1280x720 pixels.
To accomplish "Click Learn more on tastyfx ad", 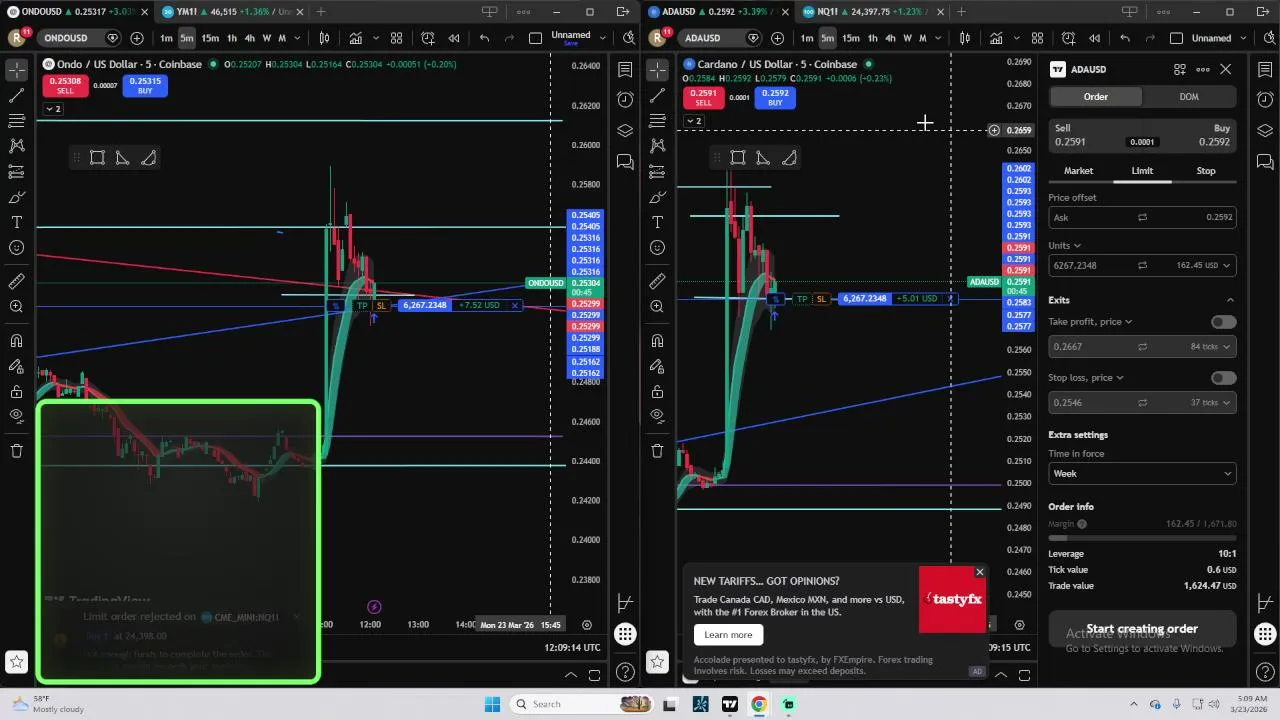I will coord(728,635).
